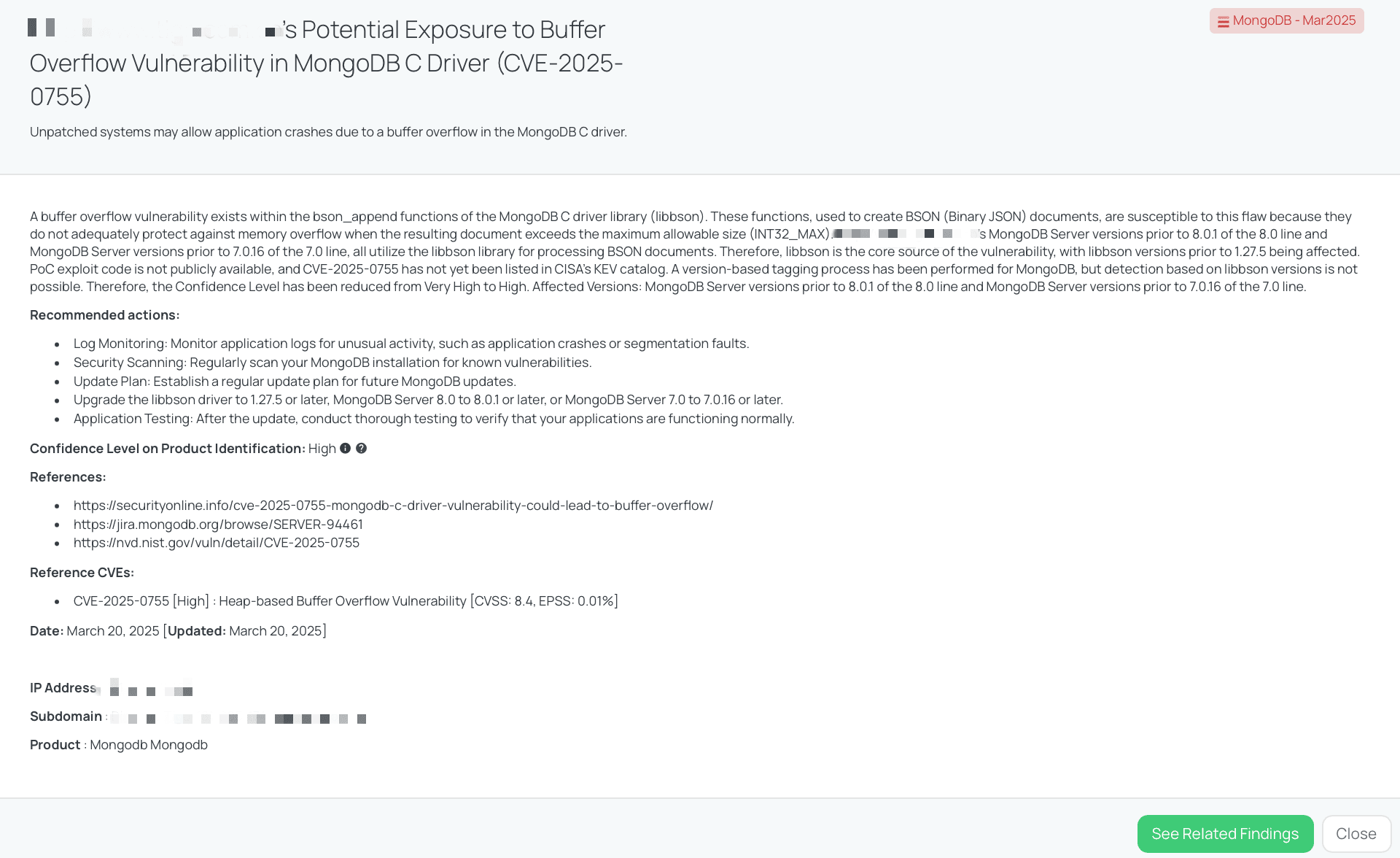Click the Upgrade the libbson driver recommendation
Screen dimensions: 1400x858
tap(428, 400)
